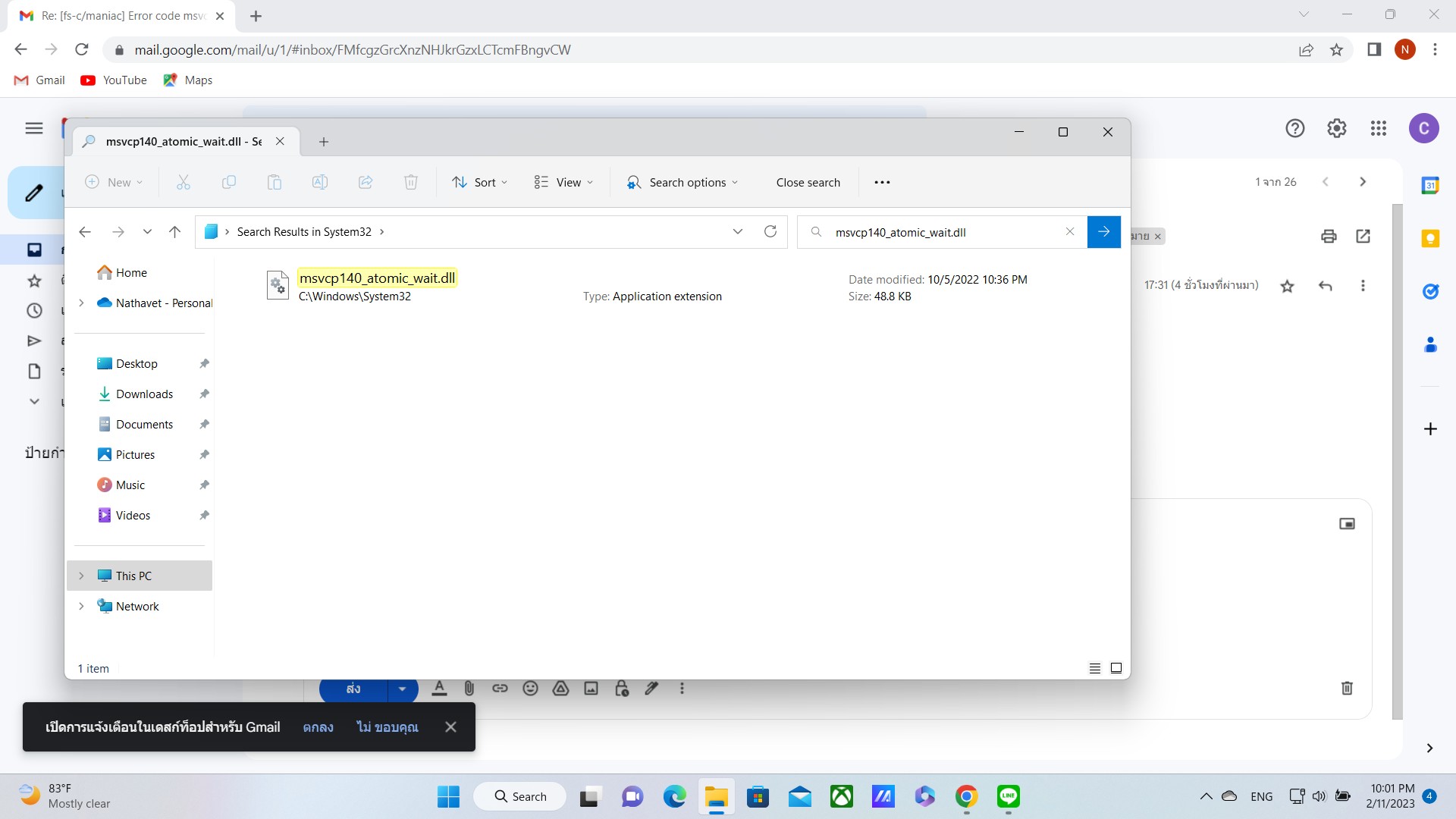Viewport: 1456px width, 819px height.
Task: Open the Search options dropdown
Action: [681, 182]
